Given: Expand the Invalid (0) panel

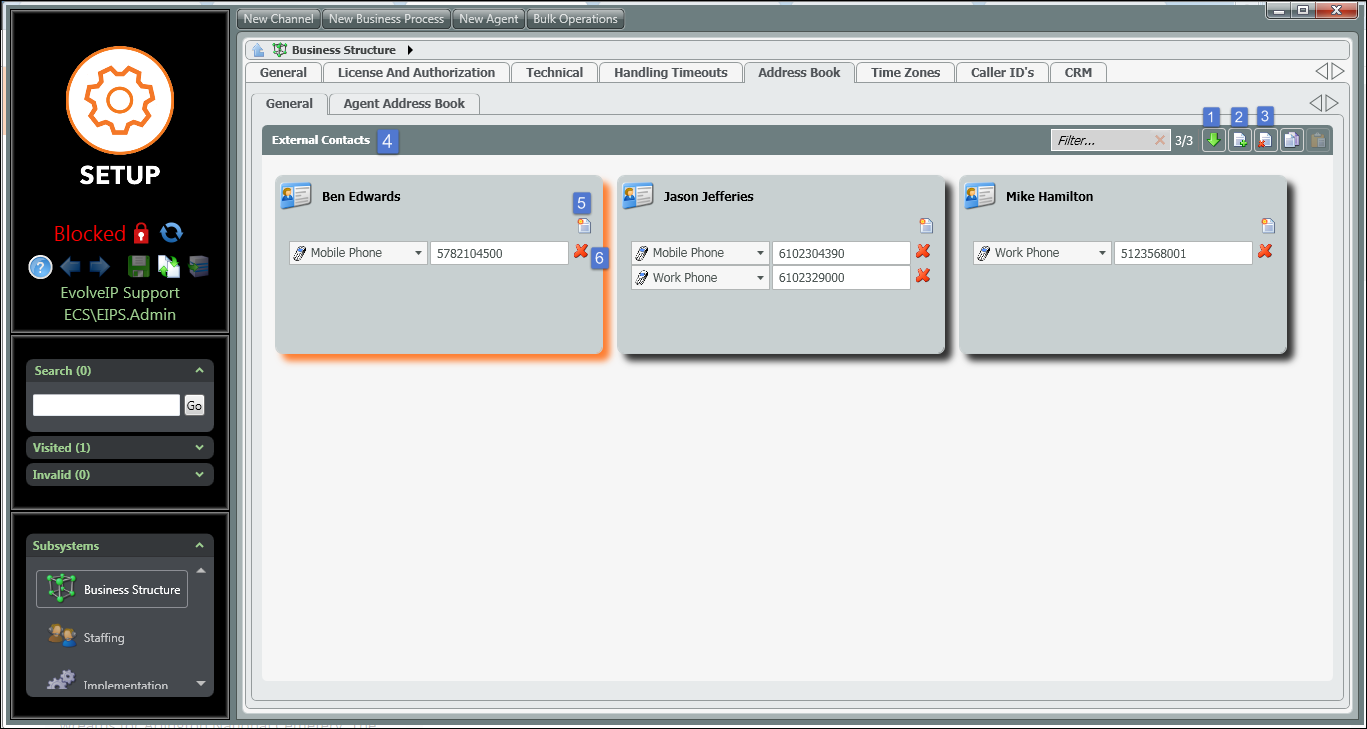Looking at the screenshot, I should [120, 475].
